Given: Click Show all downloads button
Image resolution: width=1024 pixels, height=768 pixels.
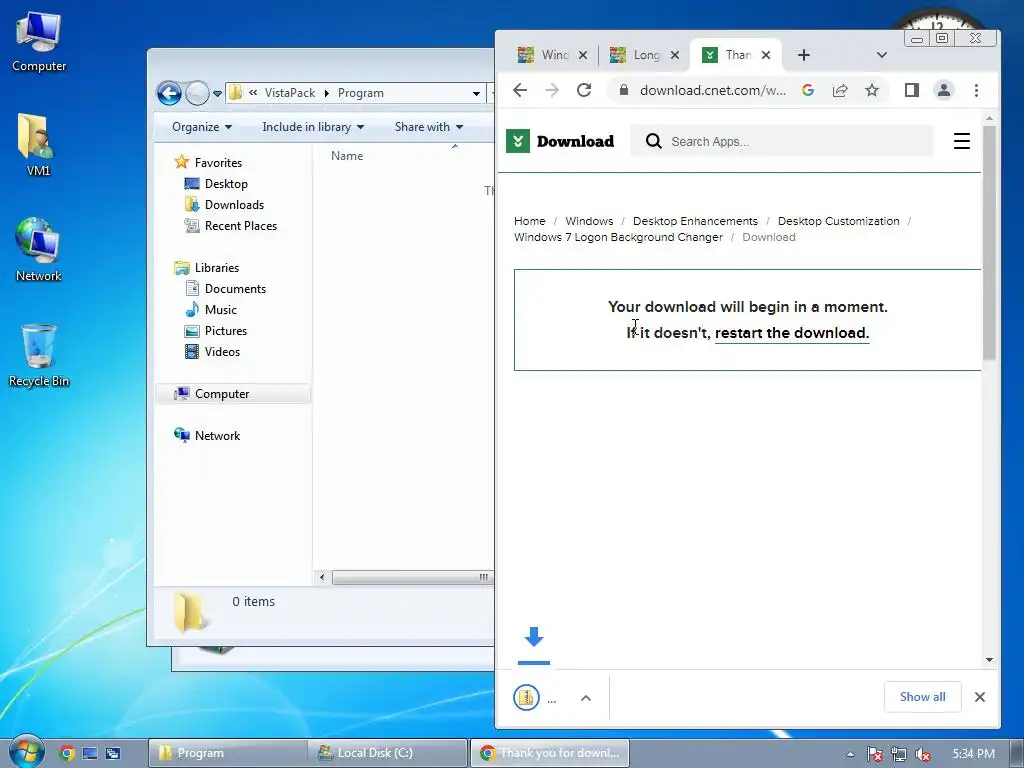Looking at the screenshot, I should [922, 697].
